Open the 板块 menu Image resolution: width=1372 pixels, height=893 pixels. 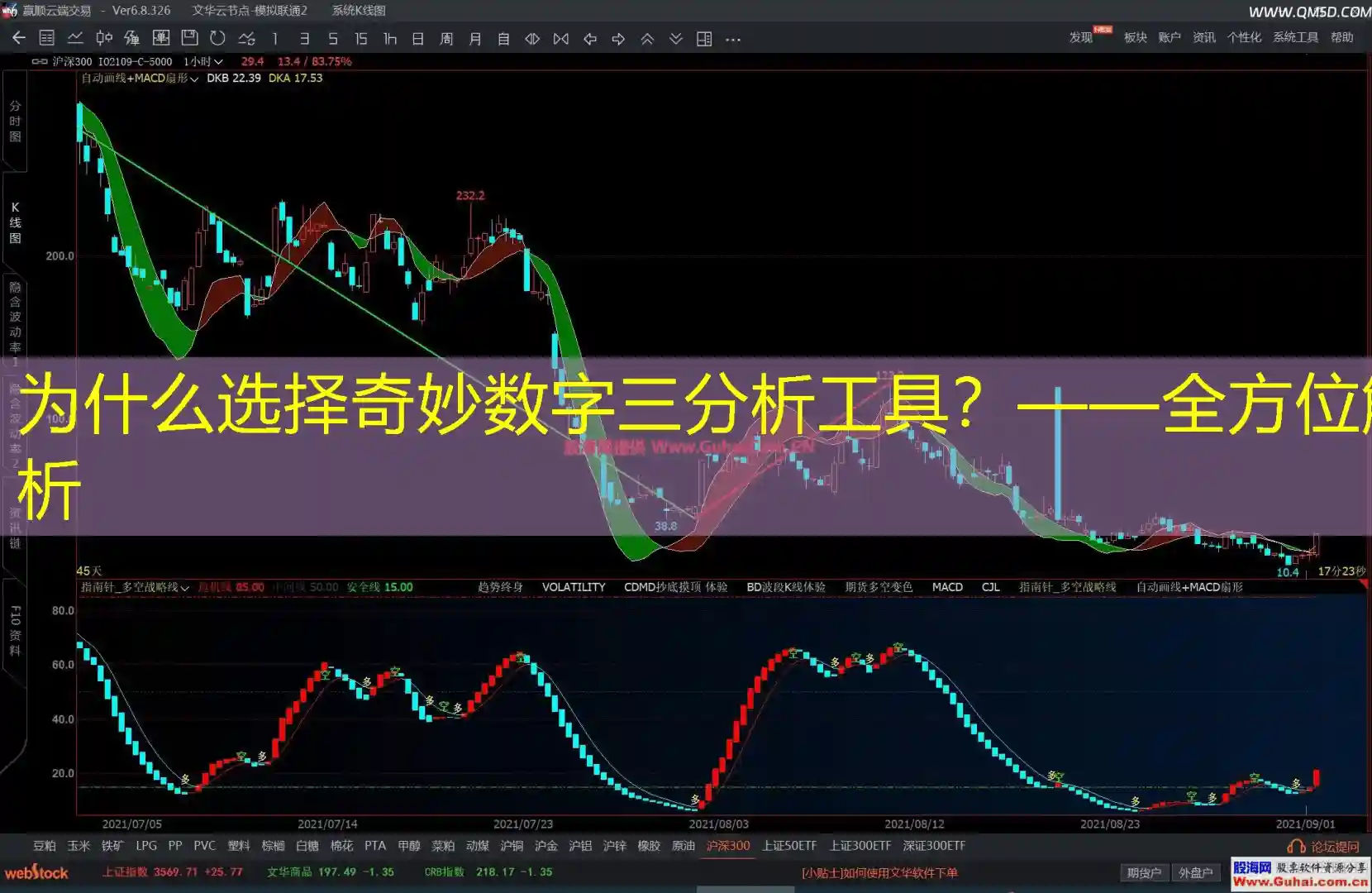pyautogui.click(x=1136, y=37)
